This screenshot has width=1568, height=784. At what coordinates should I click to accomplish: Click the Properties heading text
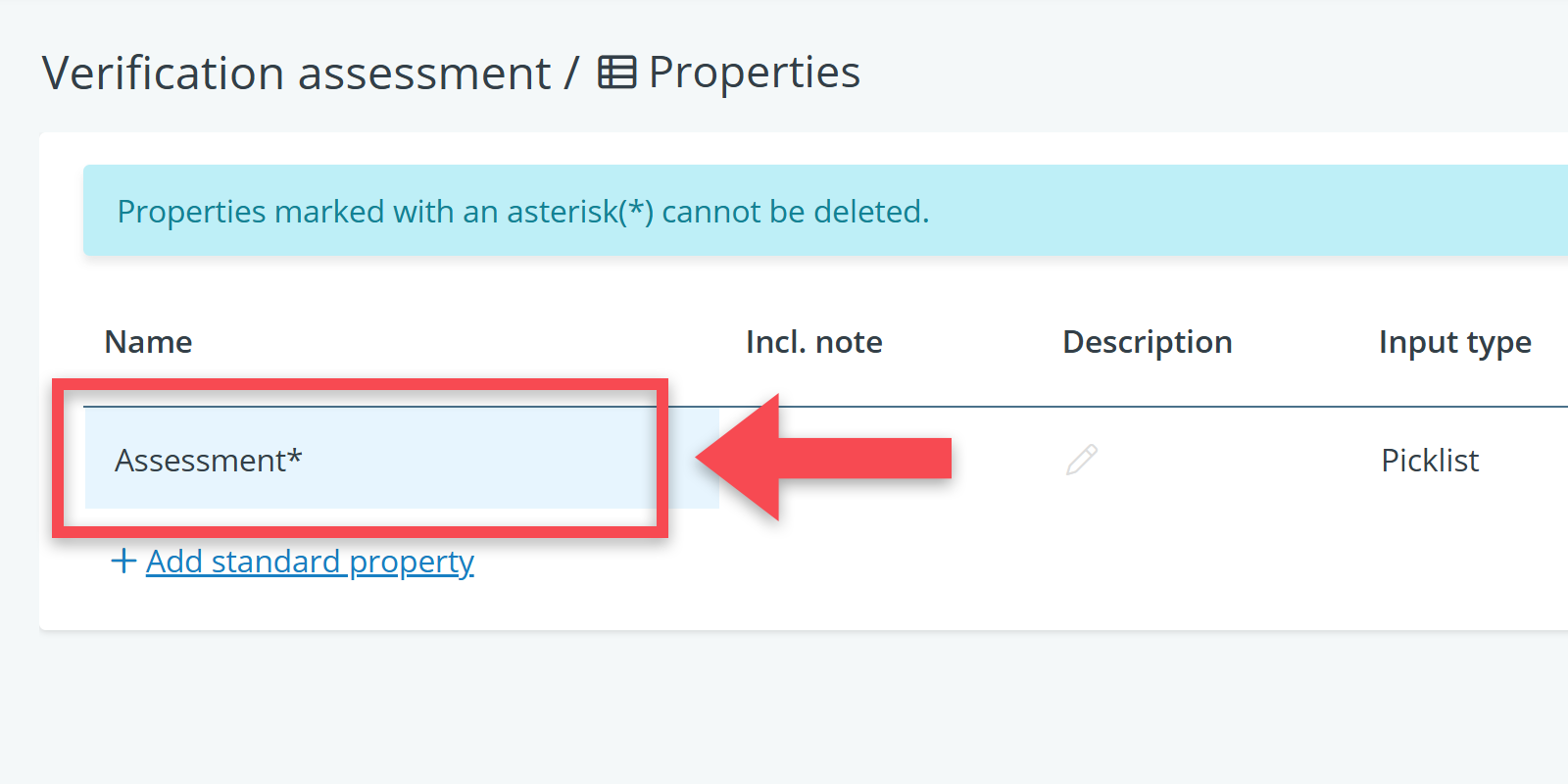[755, 73]
